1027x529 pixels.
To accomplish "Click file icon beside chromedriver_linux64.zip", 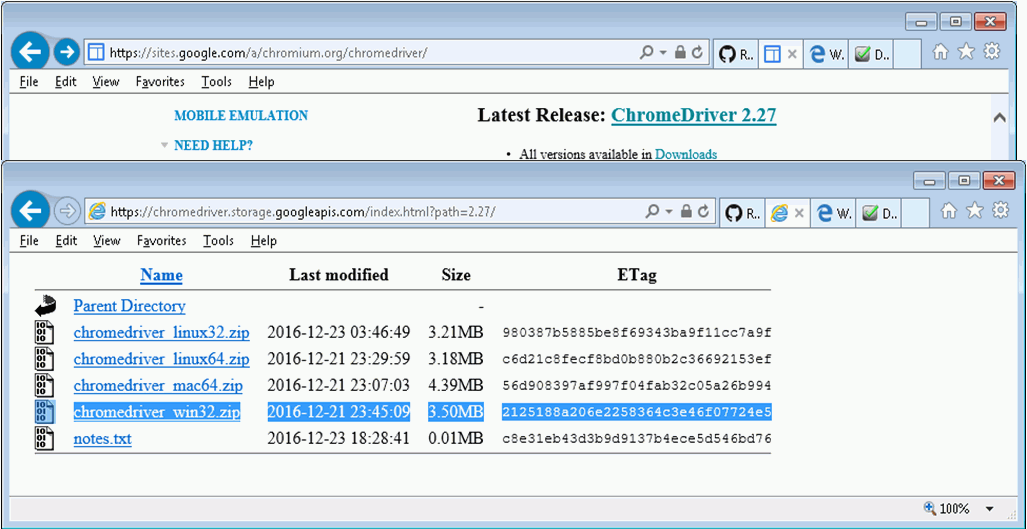I will coord(44,359).
